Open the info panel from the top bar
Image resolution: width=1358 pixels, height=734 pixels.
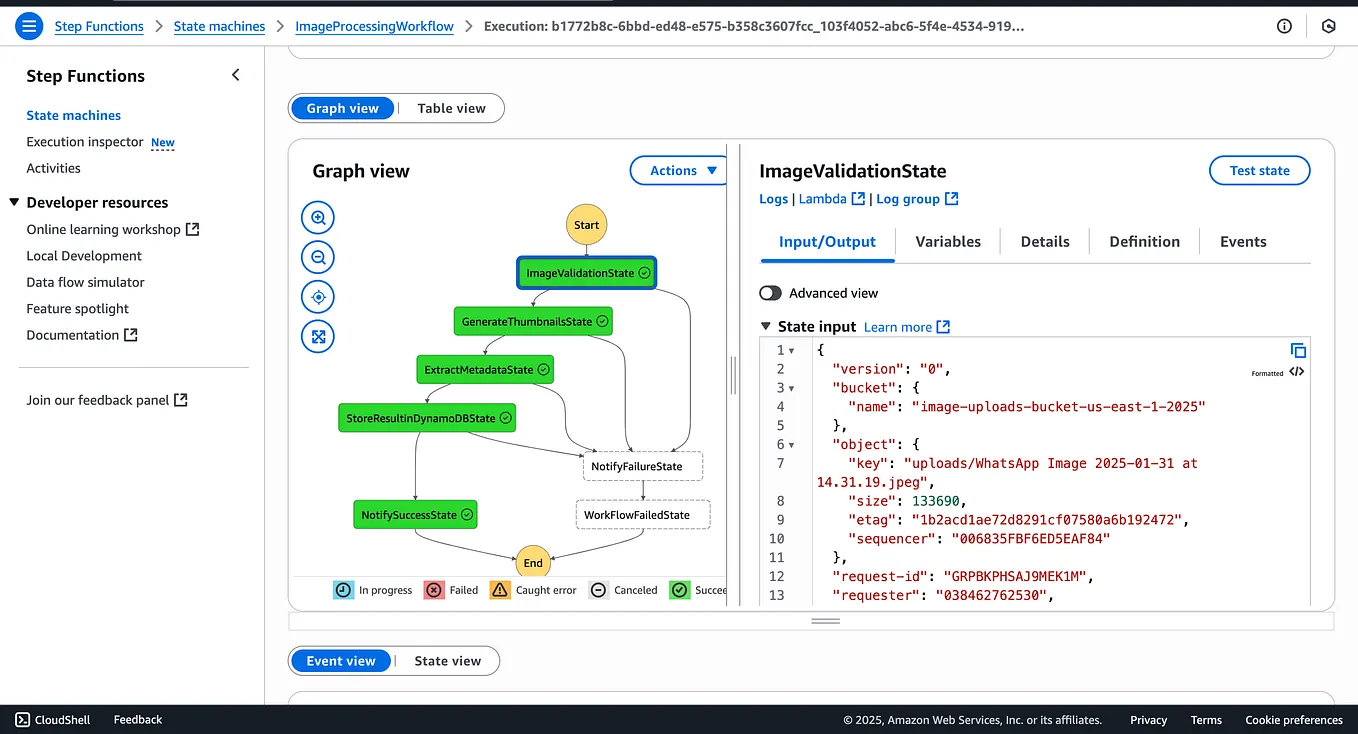pyautogui.click(x=1283, y=26)
